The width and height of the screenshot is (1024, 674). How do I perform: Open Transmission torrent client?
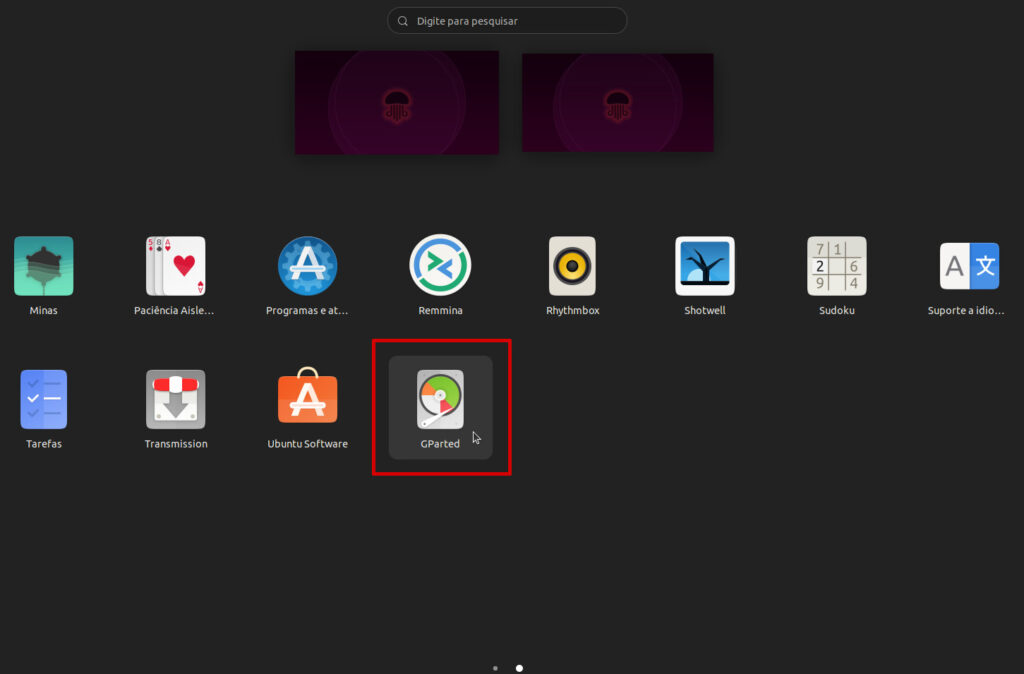176,399
